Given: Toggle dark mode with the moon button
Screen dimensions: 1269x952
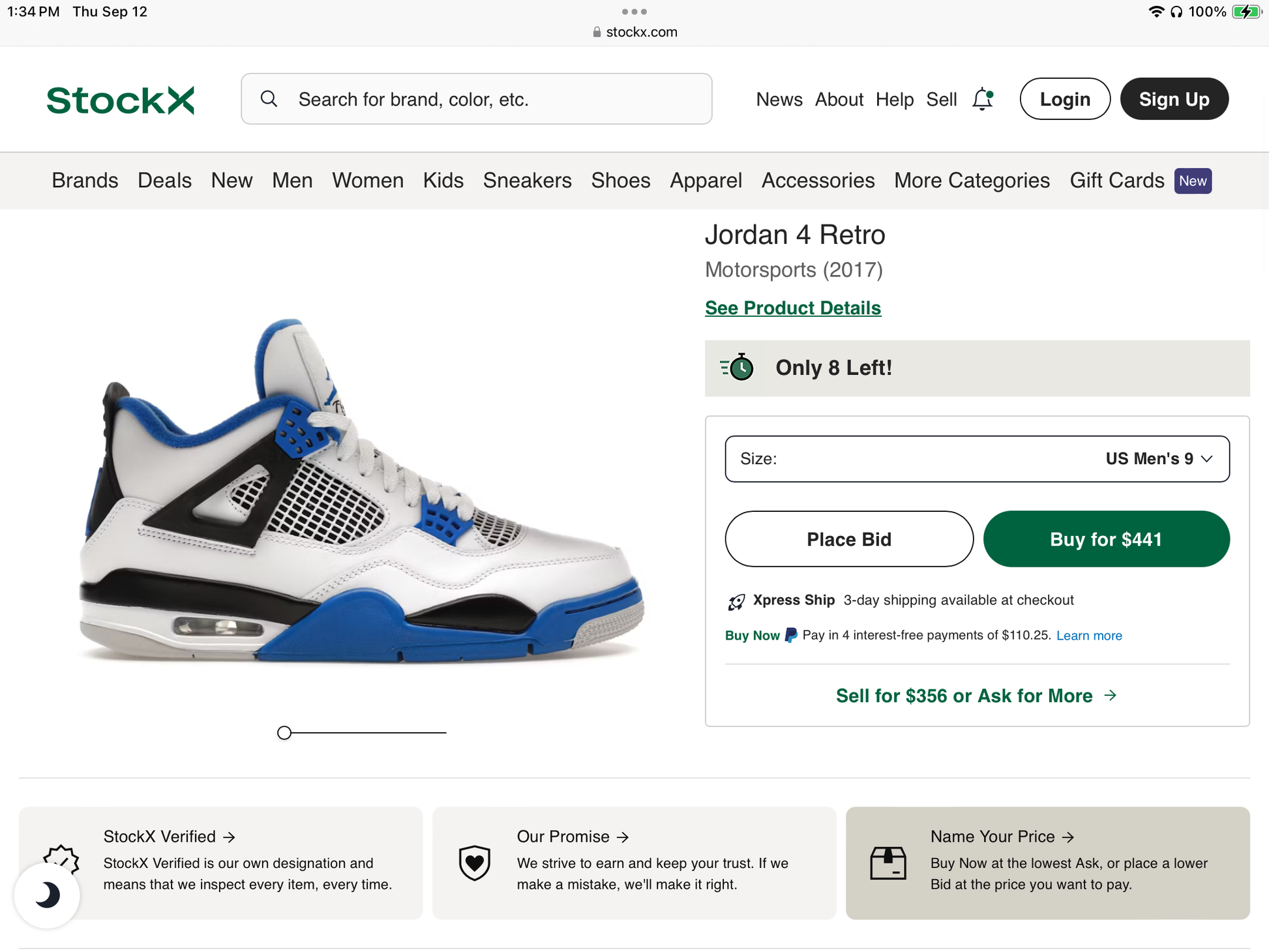Looking at the screenshot, I should click(x=46, y=895).
